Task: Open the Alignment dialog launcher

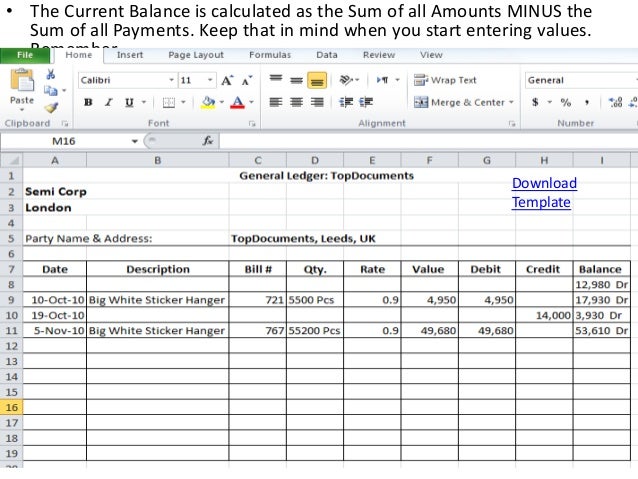Action: pos(512,123)
